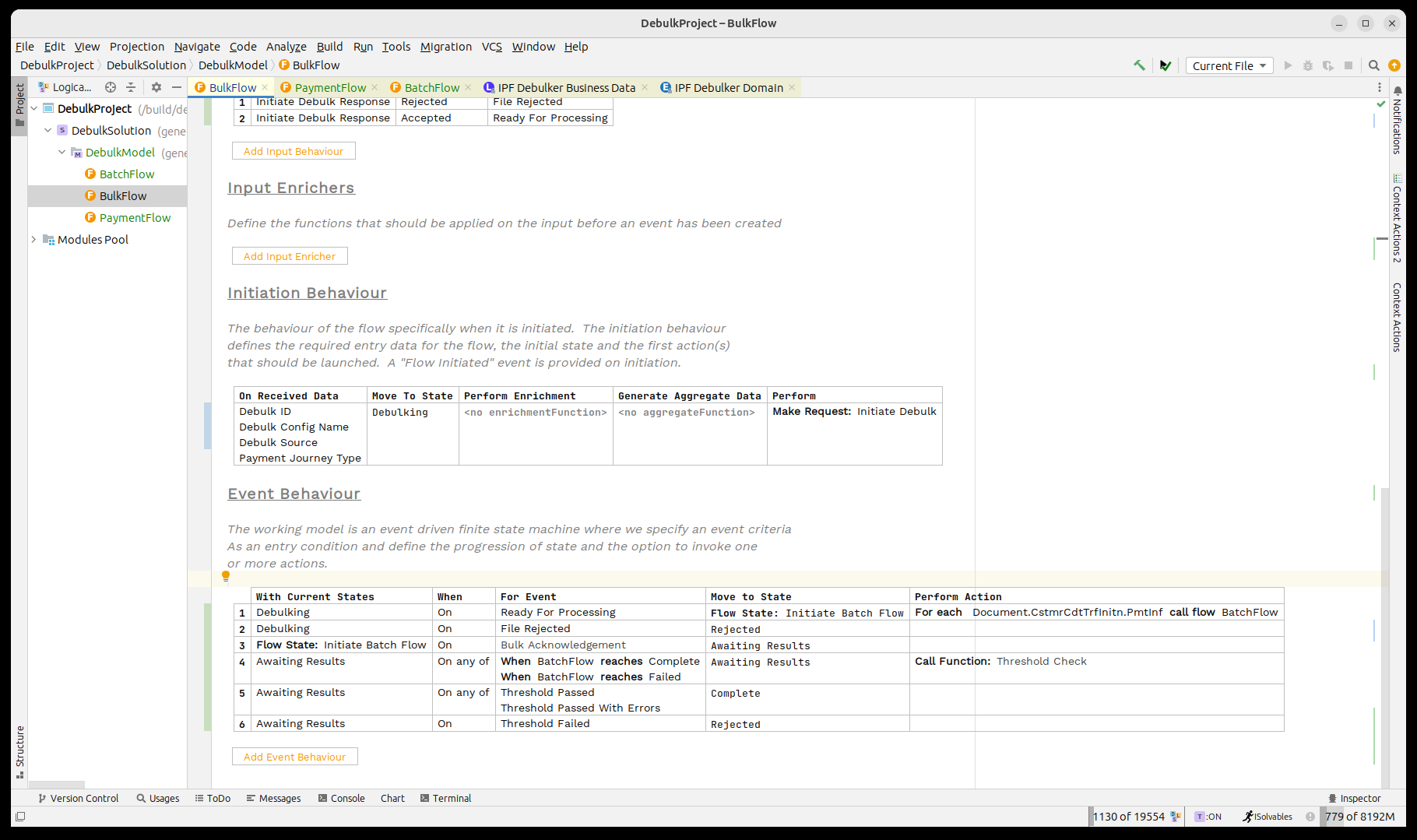Screen dimensions: 1417x840
Task: Open Project panel gear settings
Action: point(156,87)
